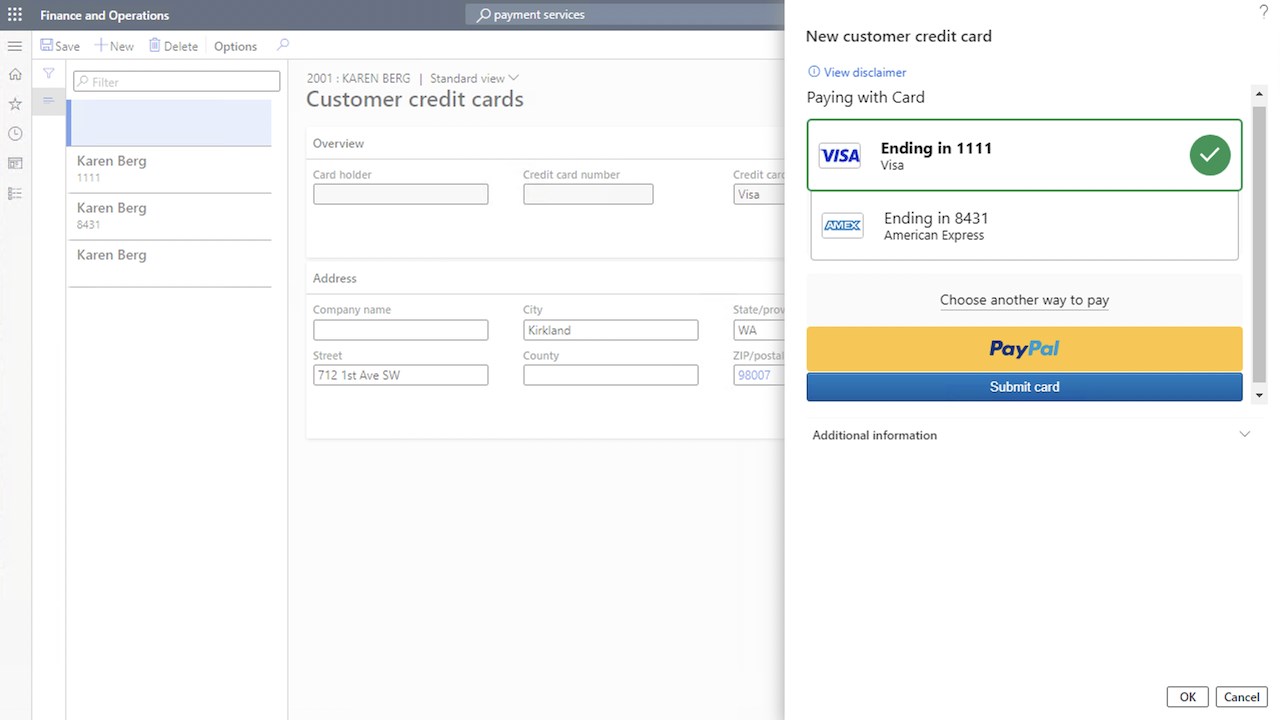Click the Overview section header
1280x720 pixels.
338,144
